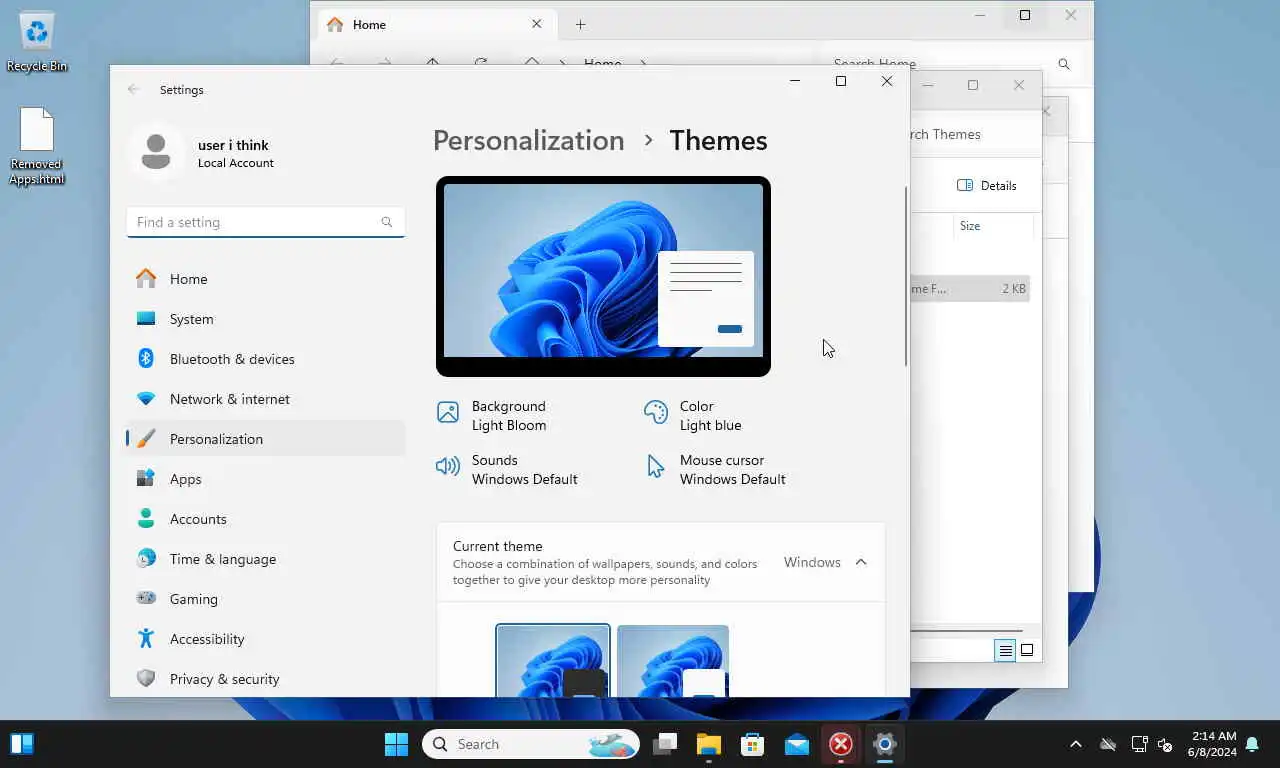
Task: Click the theme preview image
Action: (603, 276)
